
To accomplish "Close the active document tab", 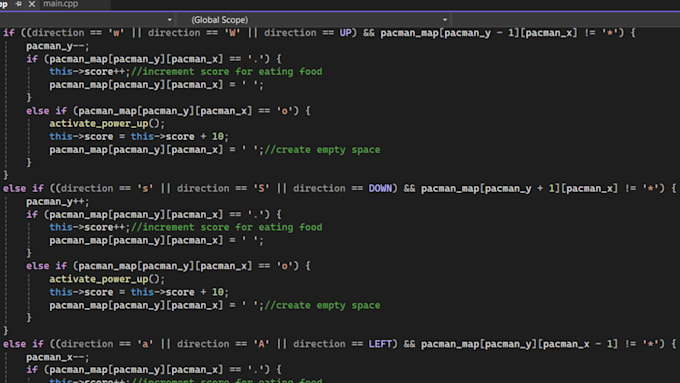I will point(32,4).
